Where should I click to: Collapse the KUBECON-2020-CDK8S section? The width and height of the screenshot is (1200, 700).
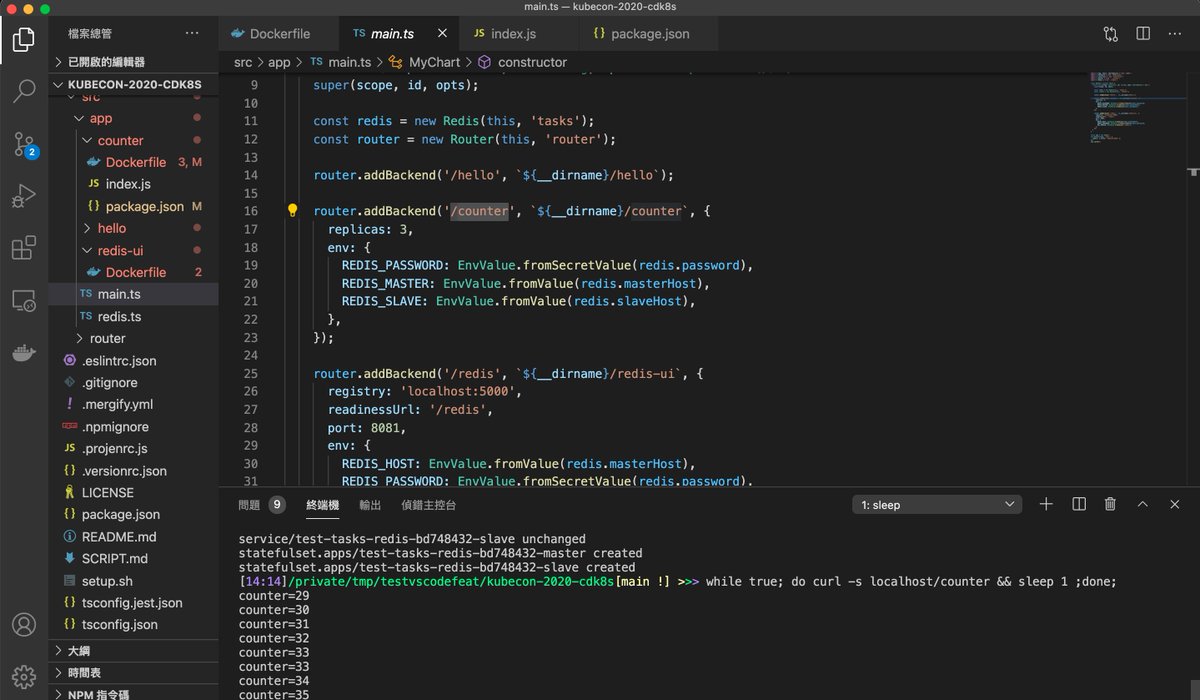[133, 84]
